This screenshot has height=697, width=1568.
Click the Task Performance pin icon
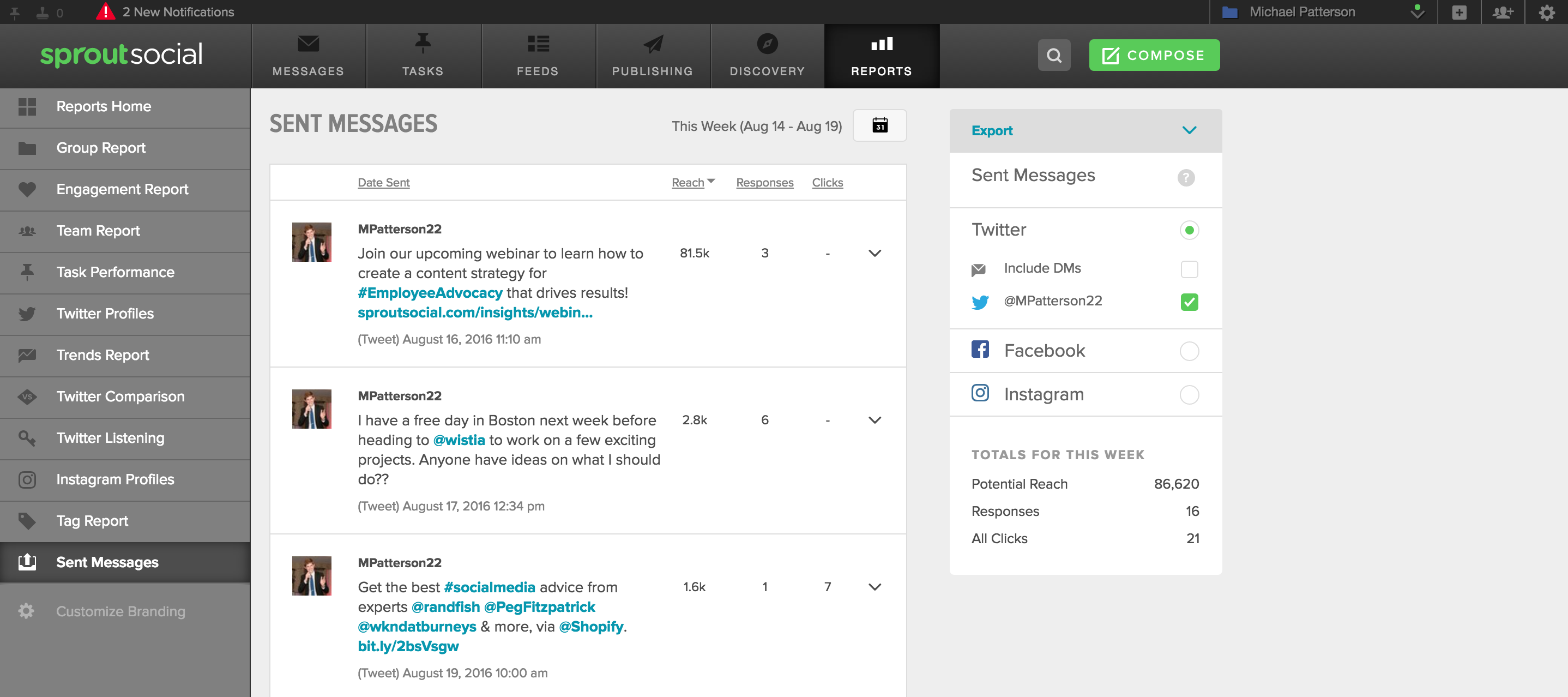point(27,272)
